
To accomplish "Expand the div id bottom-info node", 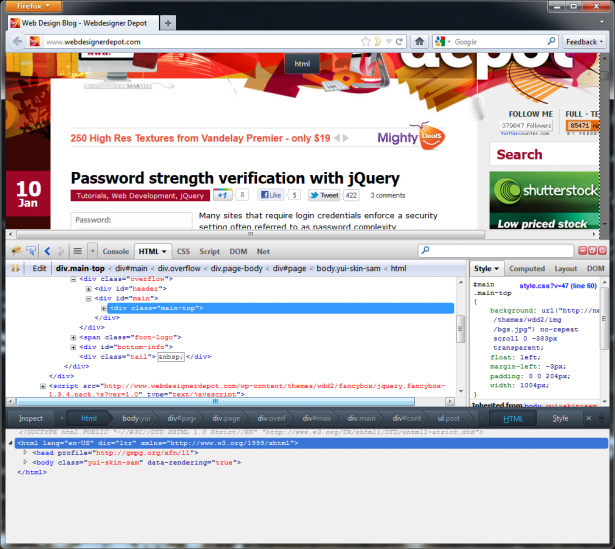I will click(x=73, y=347).
